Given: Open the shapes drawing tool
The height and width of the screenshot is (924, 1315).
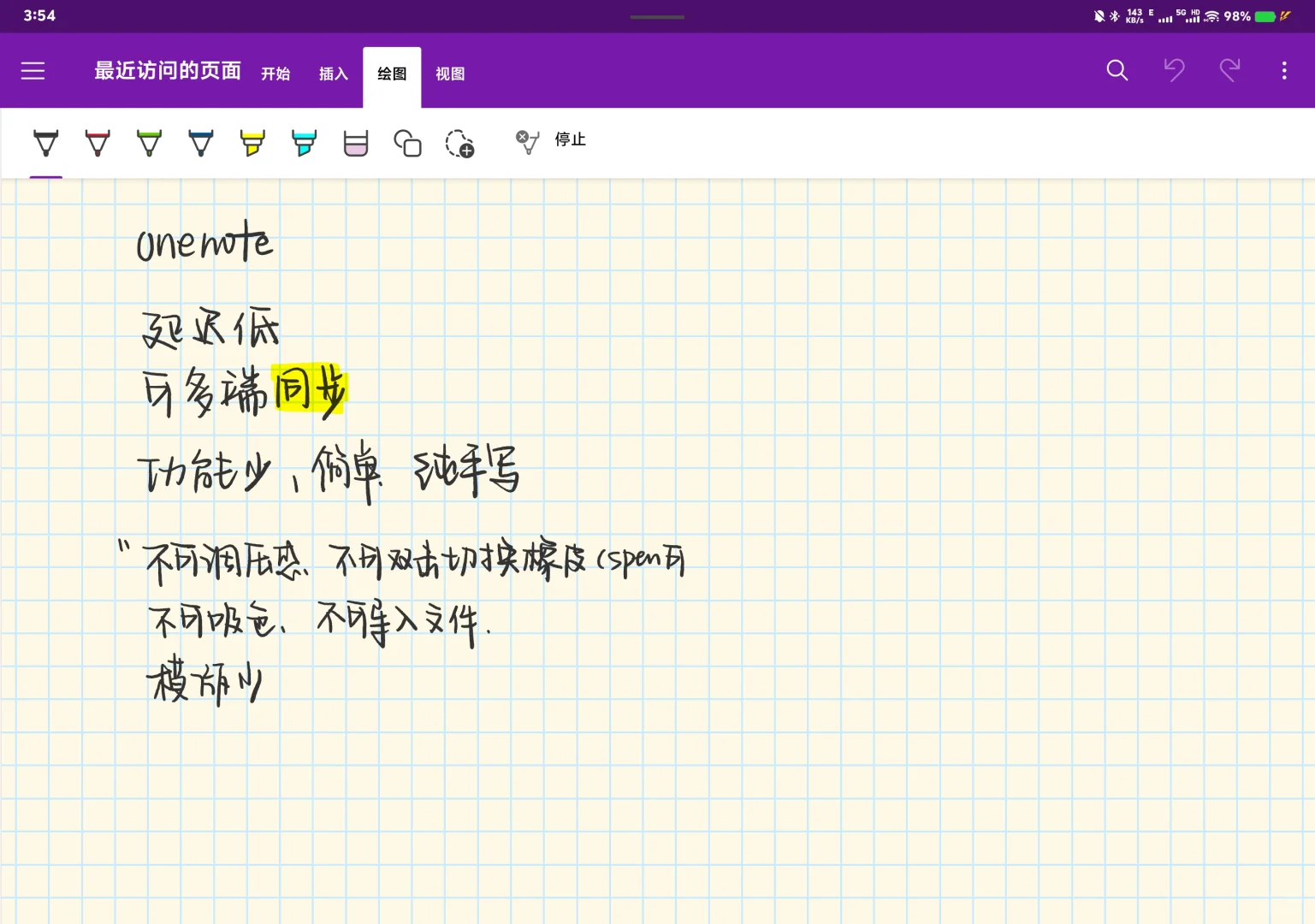Looking at the screenshot, I should (x=407, y=143).
